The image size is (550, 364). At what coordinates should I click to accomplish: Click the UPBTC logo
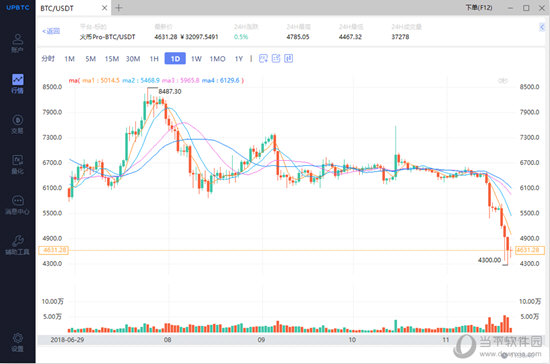[x=18, y=7]
